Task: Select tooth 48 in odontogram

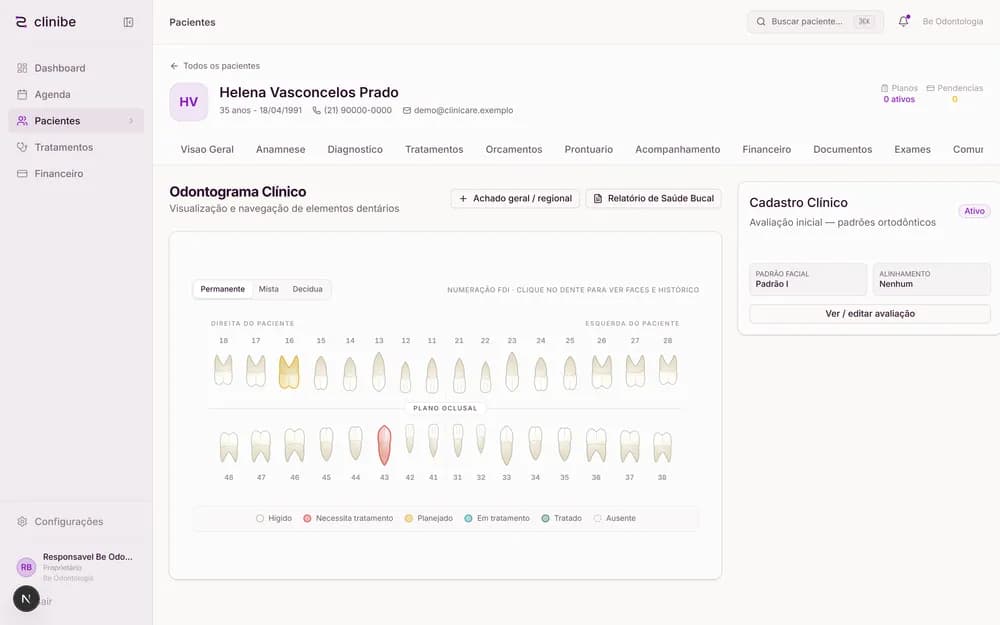Action: (x=229, y=447)
